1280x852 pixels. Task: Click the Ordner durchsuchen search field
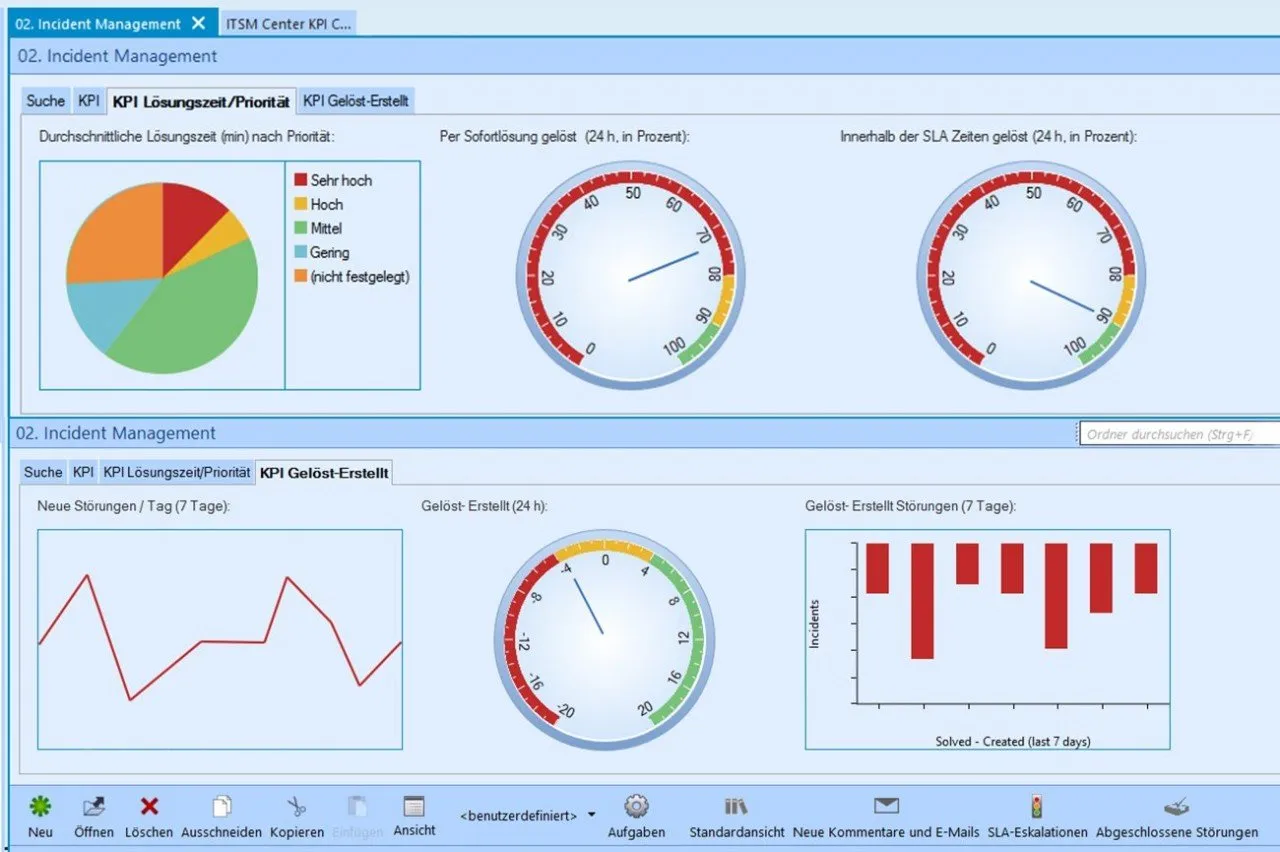click(1180, 434)
